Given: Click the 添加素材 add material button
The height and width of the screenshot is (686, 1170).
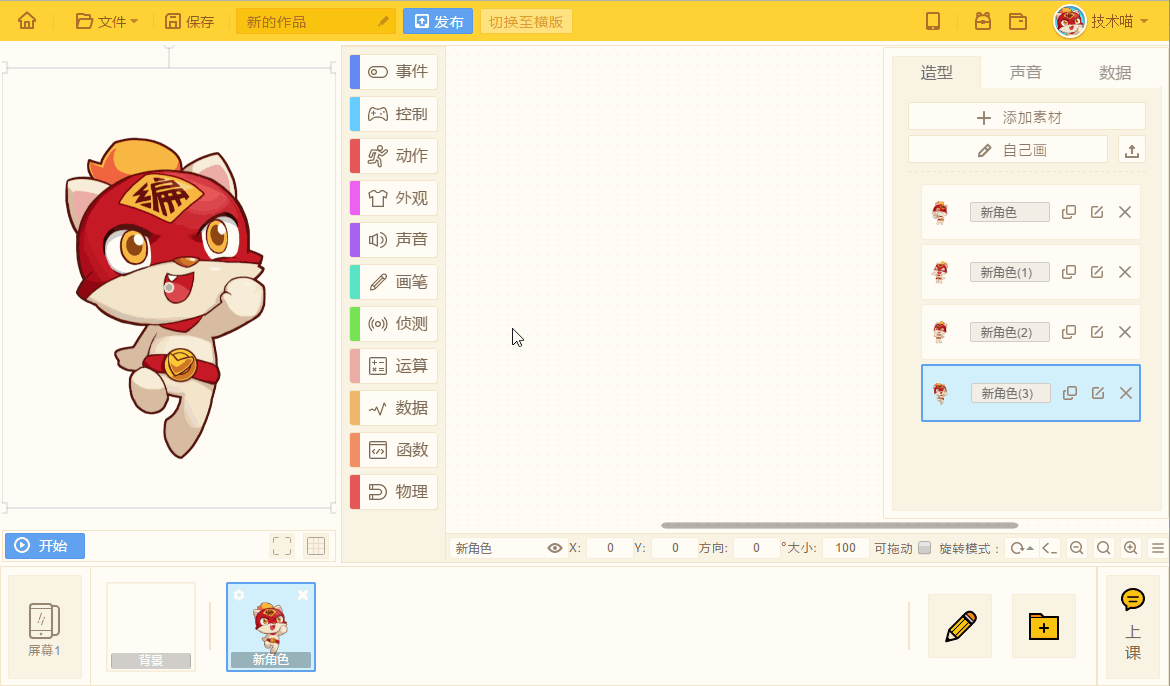Looking at the screenshot, I should point(1027,117).
